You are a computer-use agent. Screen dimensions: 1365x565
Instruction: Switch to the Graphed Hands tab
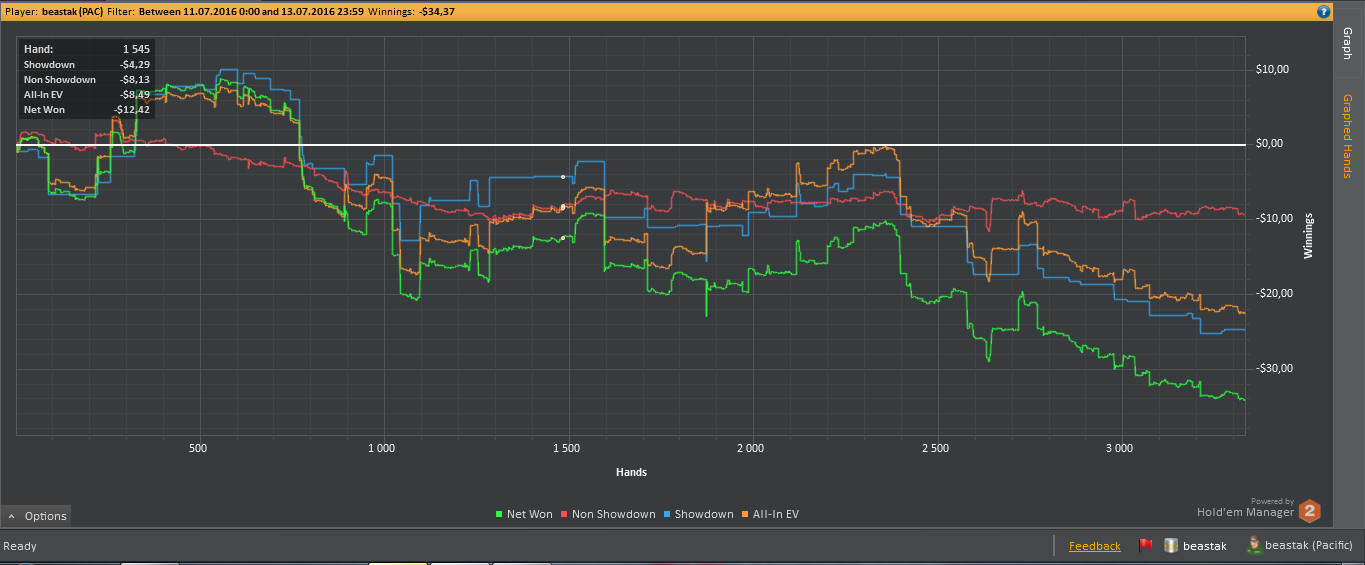pos(1347,136)
